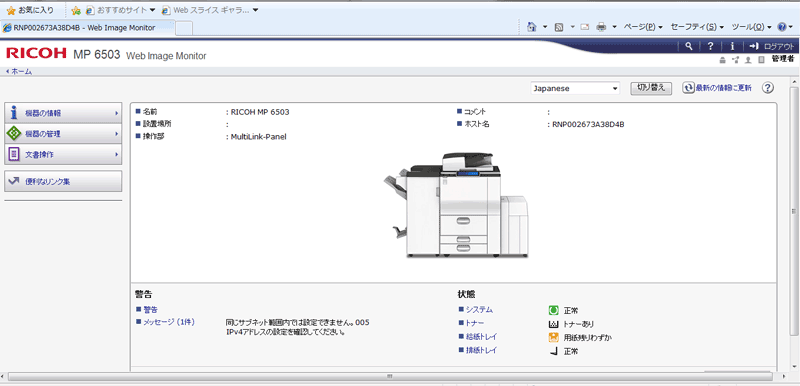Open 便利なリンク集 links button
The width and height of the screenshot is (800, 386).
click(x=63, y=181)
